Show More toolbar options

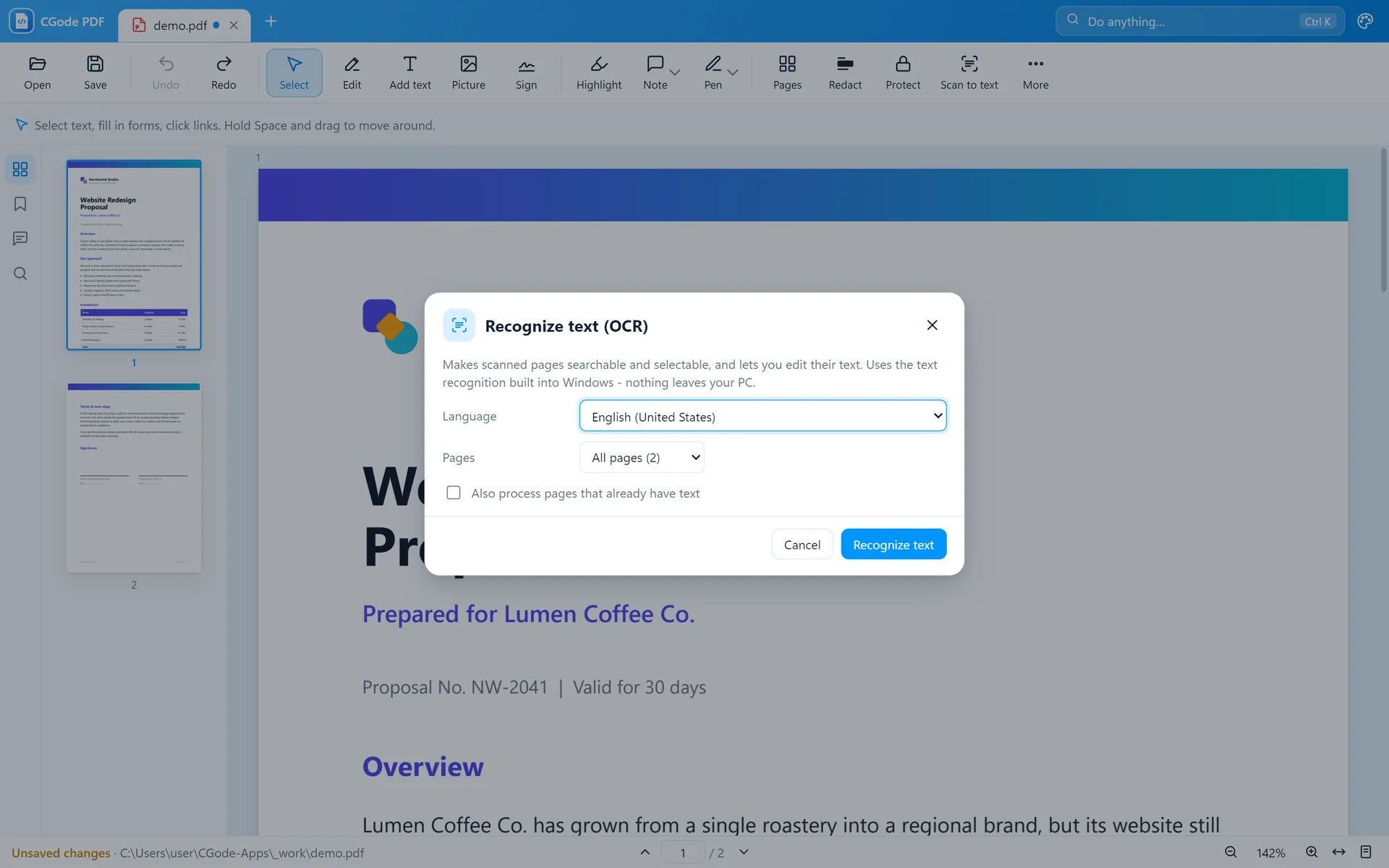point(1035,72)
